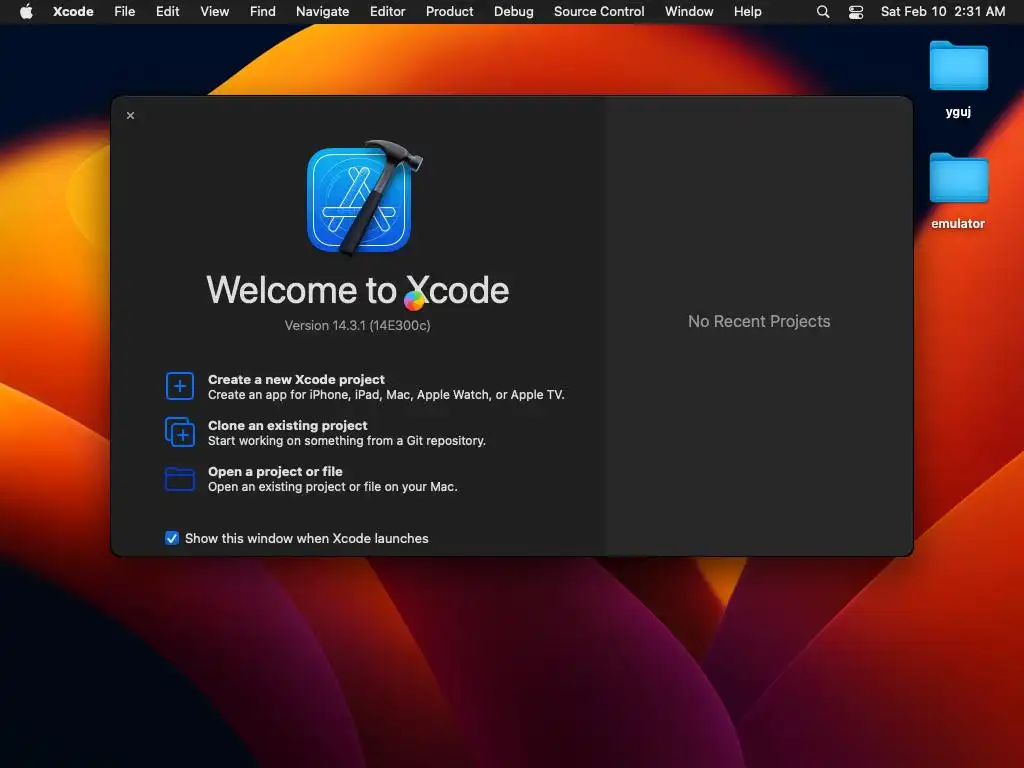Open the Product menu

coord(449,11)
